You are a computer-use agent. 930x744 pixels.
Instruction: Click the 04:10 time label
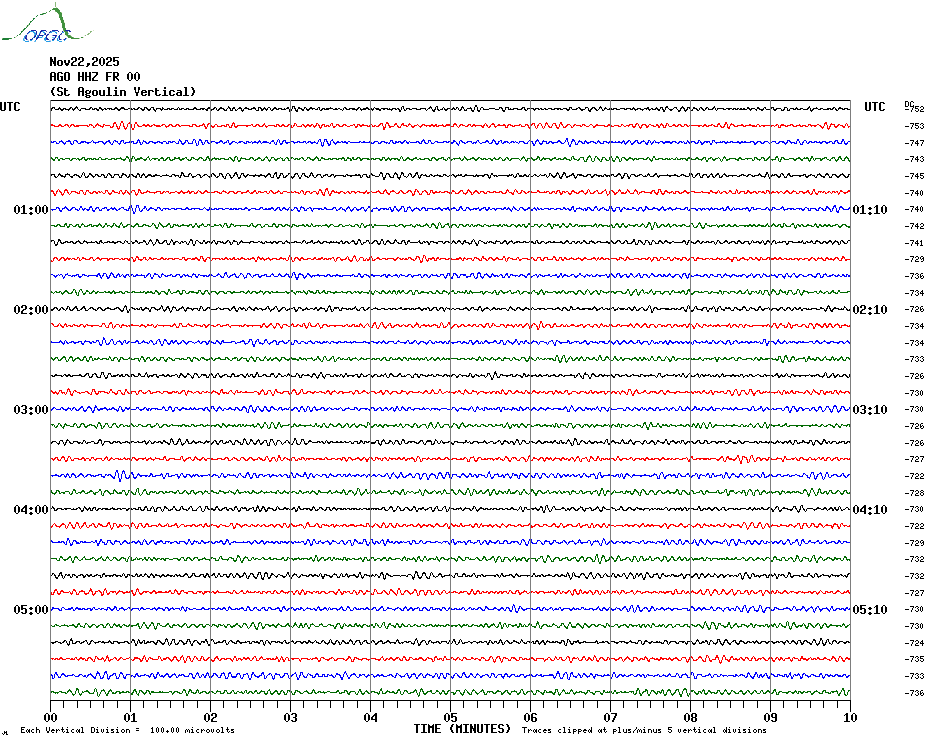[870, 510]
